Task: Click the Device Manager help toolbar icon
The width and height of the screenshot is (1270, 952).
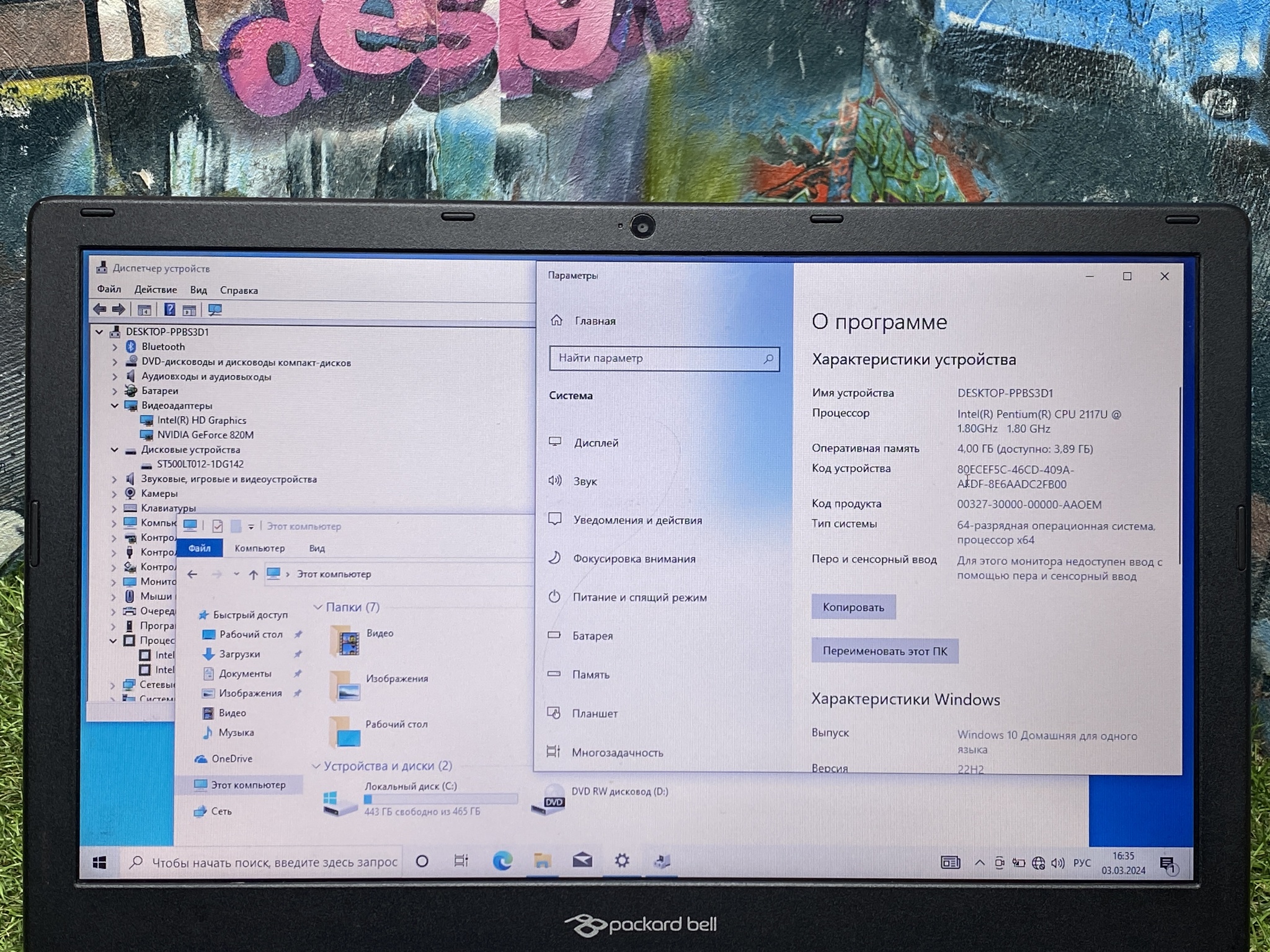Action: [x=169, y=310]
